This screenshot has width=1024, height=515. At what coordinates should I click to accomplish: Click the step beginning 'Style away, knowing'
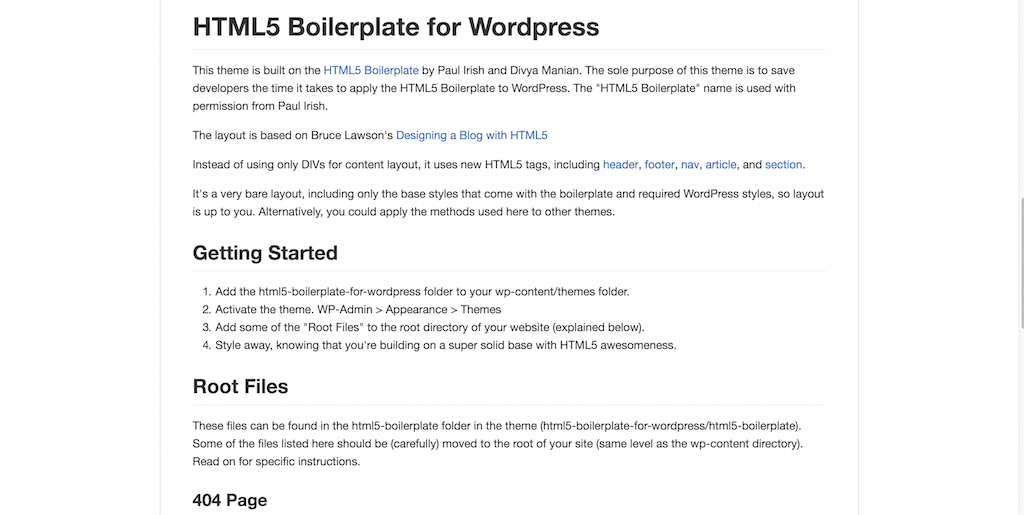446,345
